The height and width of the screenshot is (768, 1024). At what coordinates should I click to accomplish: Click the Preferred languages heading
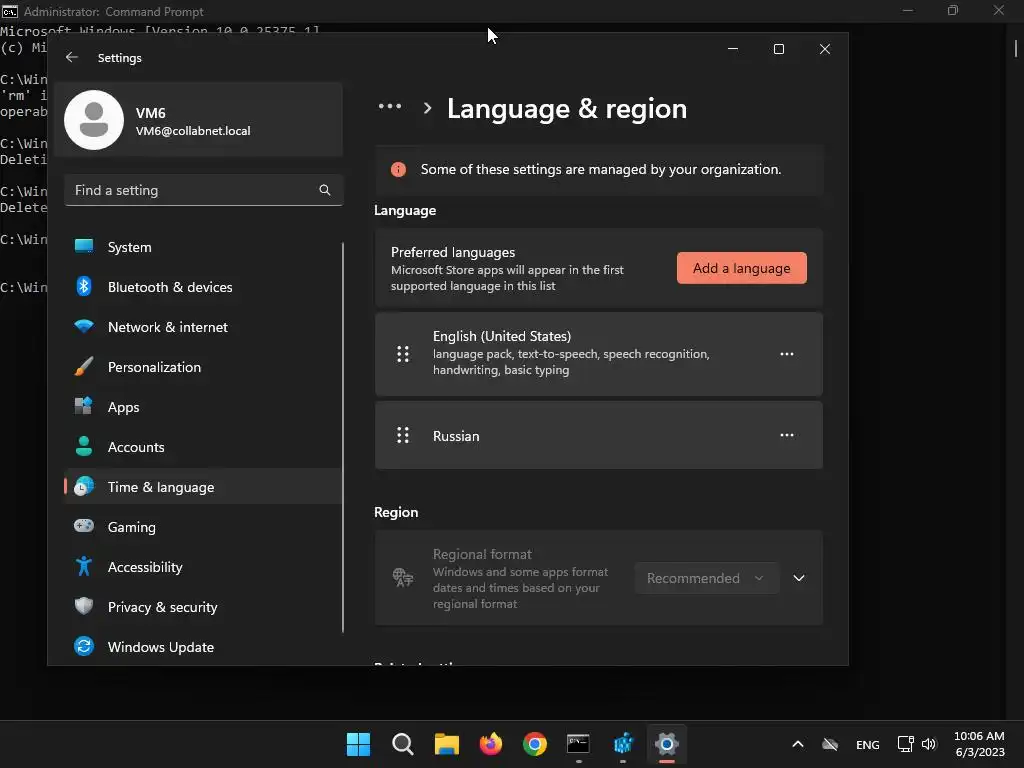point(453,252)
